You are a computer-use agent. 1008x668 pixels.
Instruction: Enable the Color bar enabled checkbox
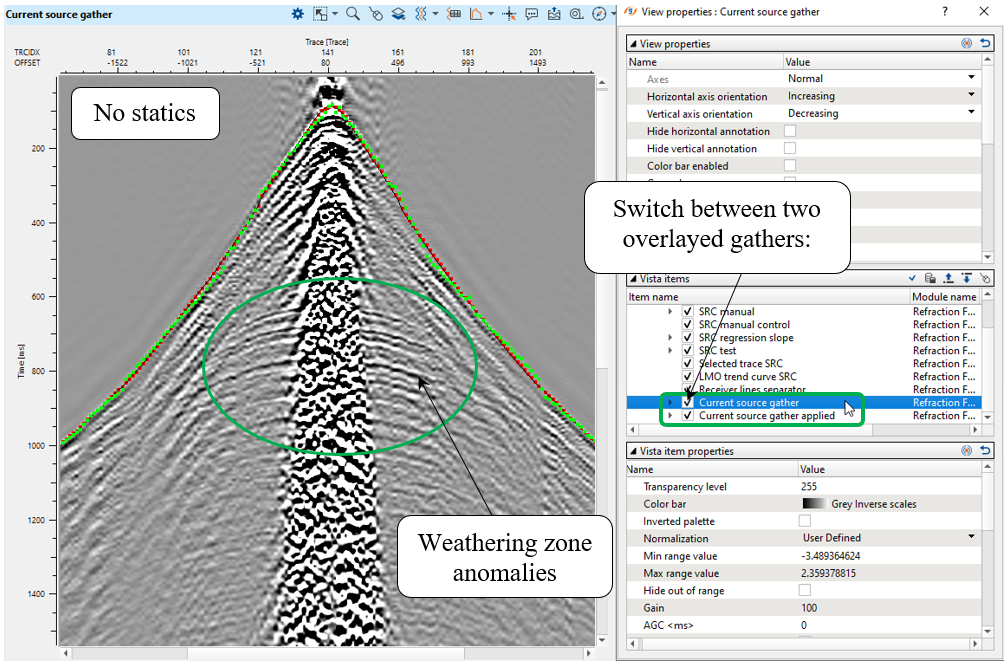coord(790,166)
